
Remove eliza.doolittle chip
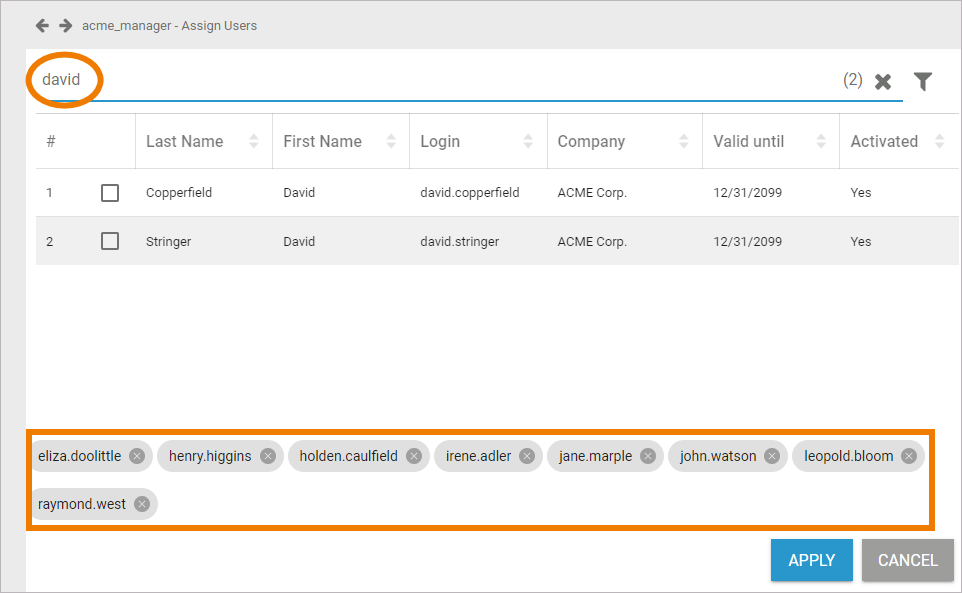coord(137,456)
